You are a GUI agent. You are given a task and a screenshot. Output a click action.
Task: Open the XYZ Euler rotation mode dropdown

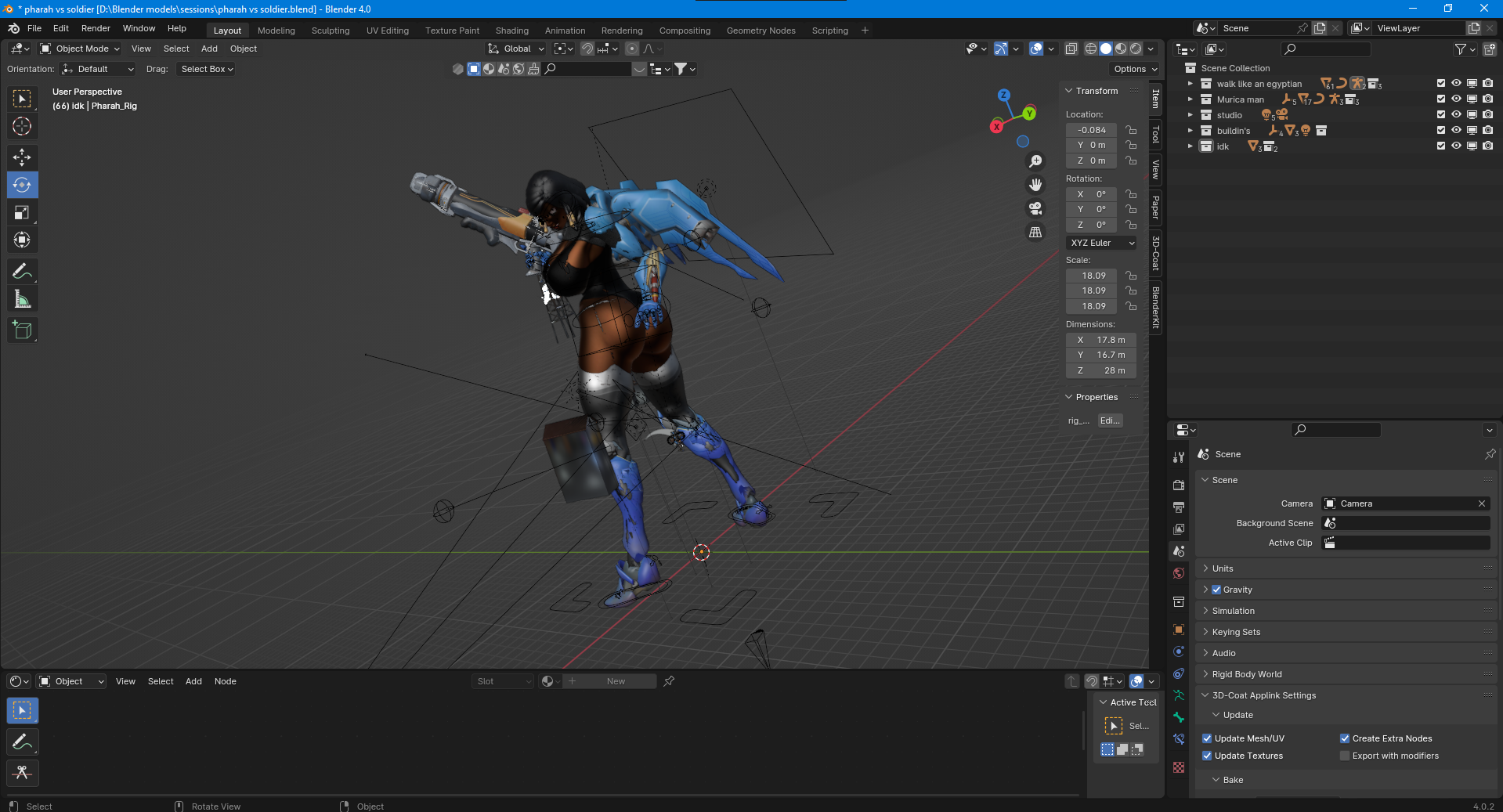click(x=1101, y=243)
